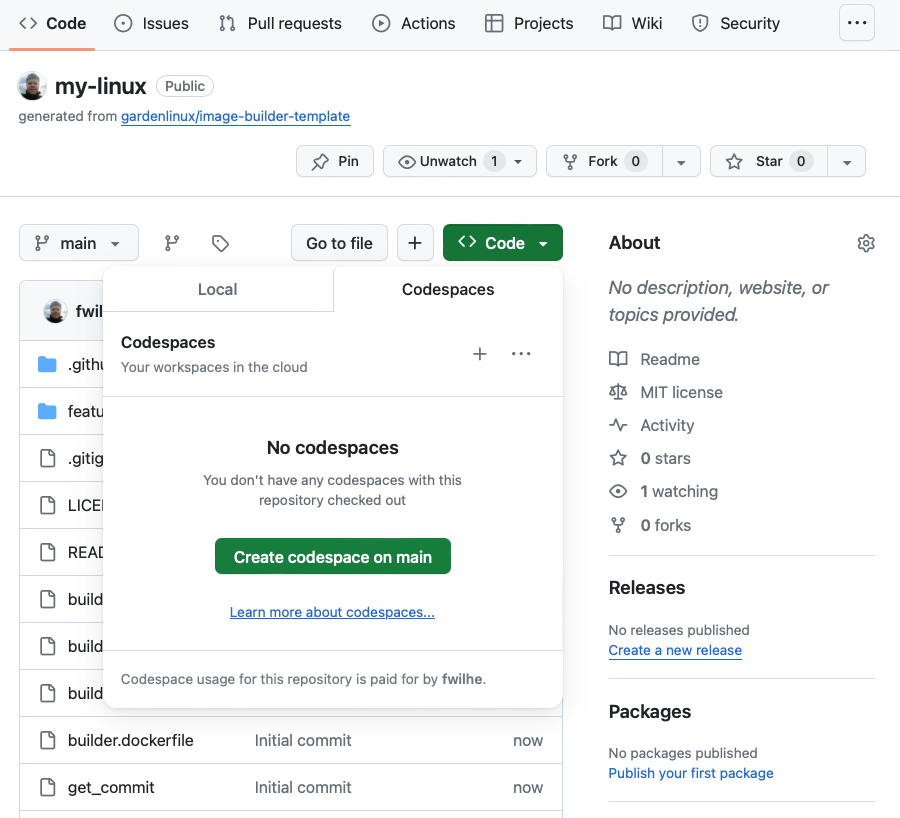Click the my-linux repository name
This screenshot has height=818, width=900.
[x=100, y=86]
